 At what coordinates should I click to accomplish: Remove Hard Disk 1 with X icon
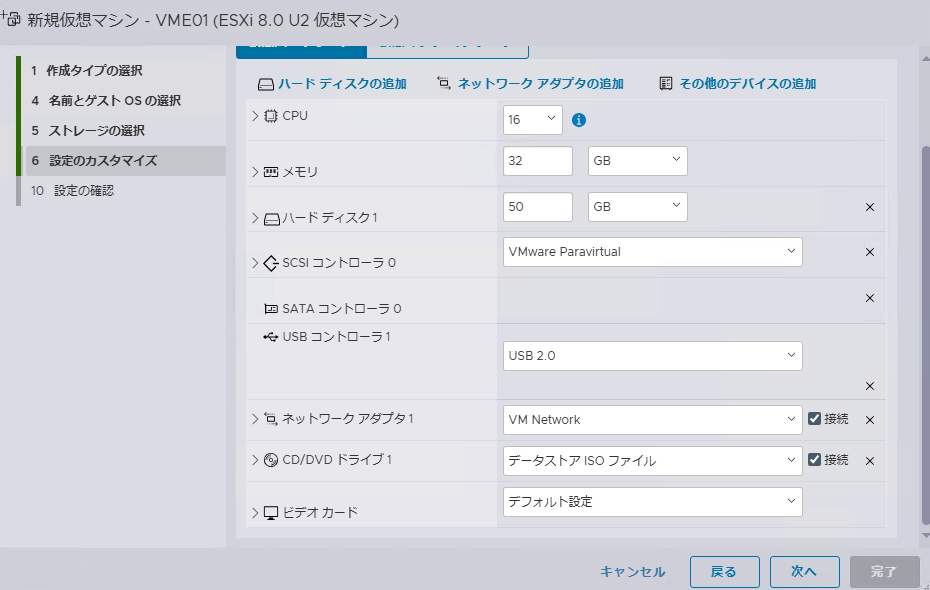(870, 207)
